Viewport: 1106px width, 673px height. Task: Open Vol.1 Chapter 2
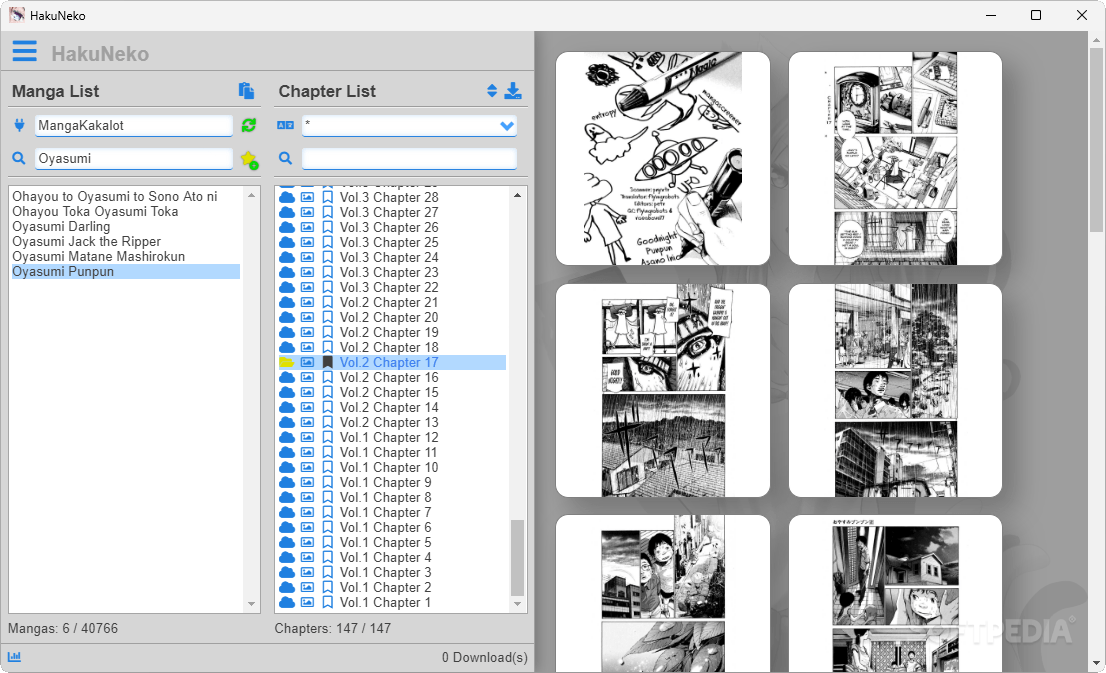[x=386, y=588]
